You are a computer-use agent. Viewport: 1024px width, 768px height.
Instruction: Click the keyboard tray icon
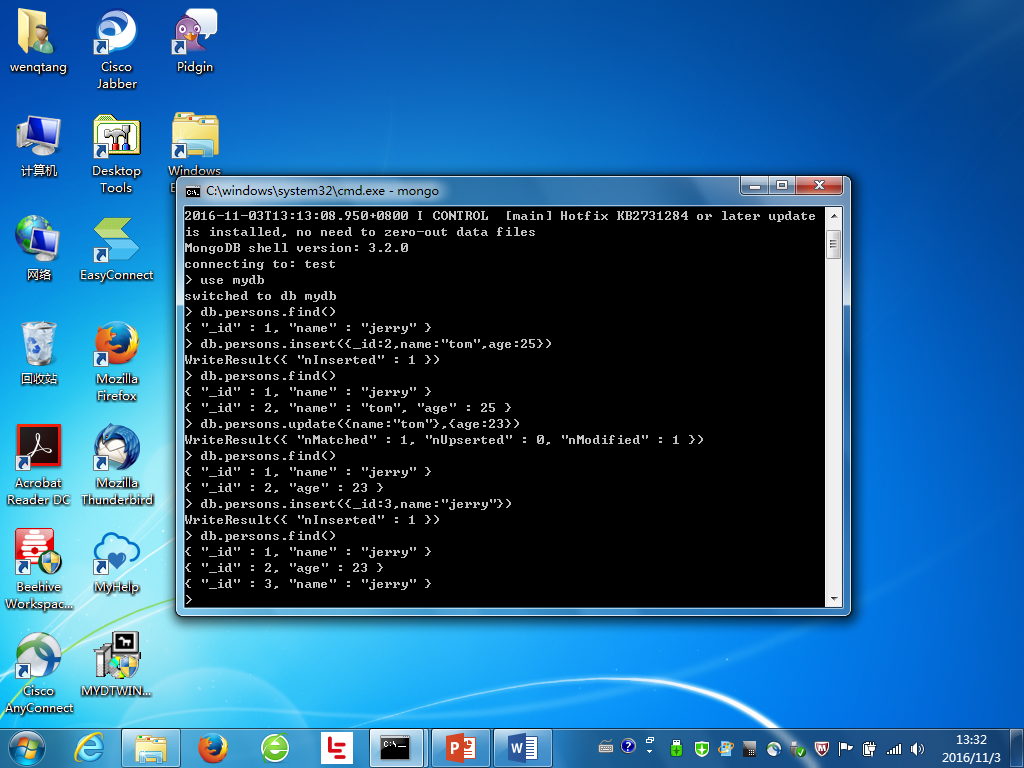click(606, 746)
